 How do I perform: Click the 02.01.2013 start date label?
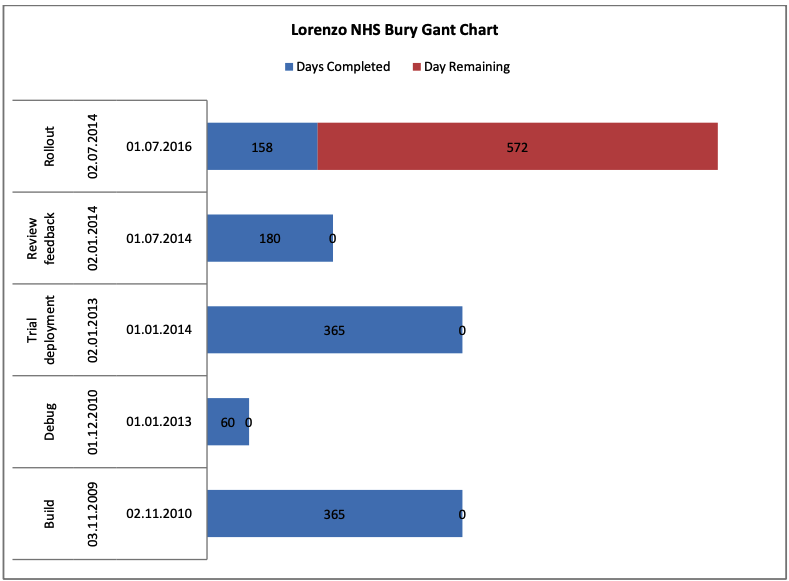[93, 330]
